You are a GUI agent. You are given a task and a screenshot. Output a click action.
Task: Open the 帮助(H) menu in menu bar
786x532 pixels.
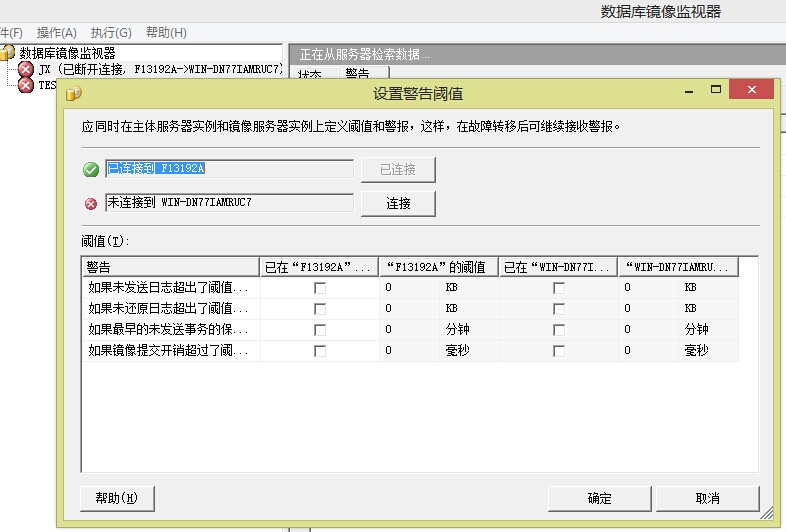165,33
